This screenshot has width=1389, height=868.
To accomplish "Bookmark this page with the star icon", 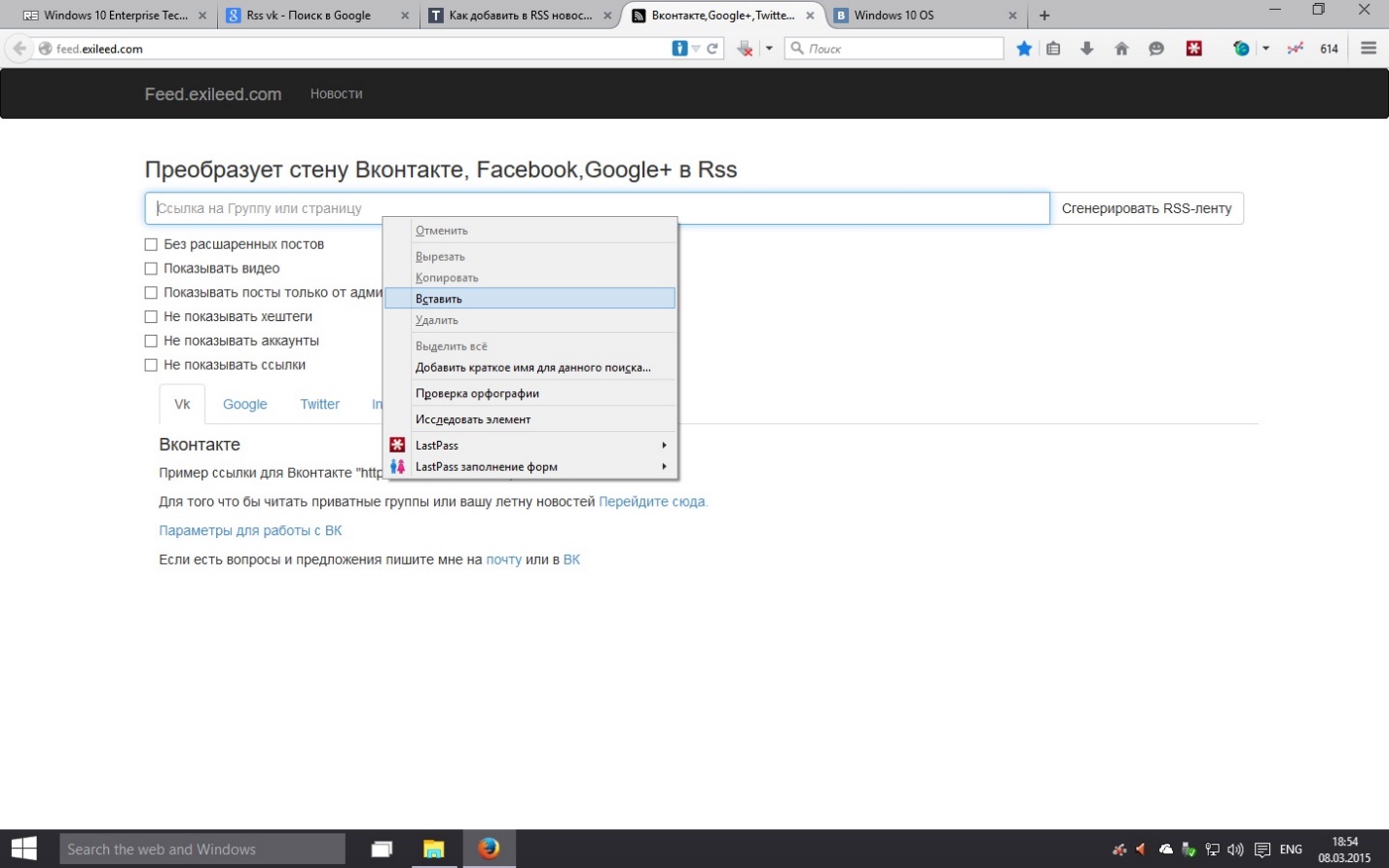I will [1024, 49].
